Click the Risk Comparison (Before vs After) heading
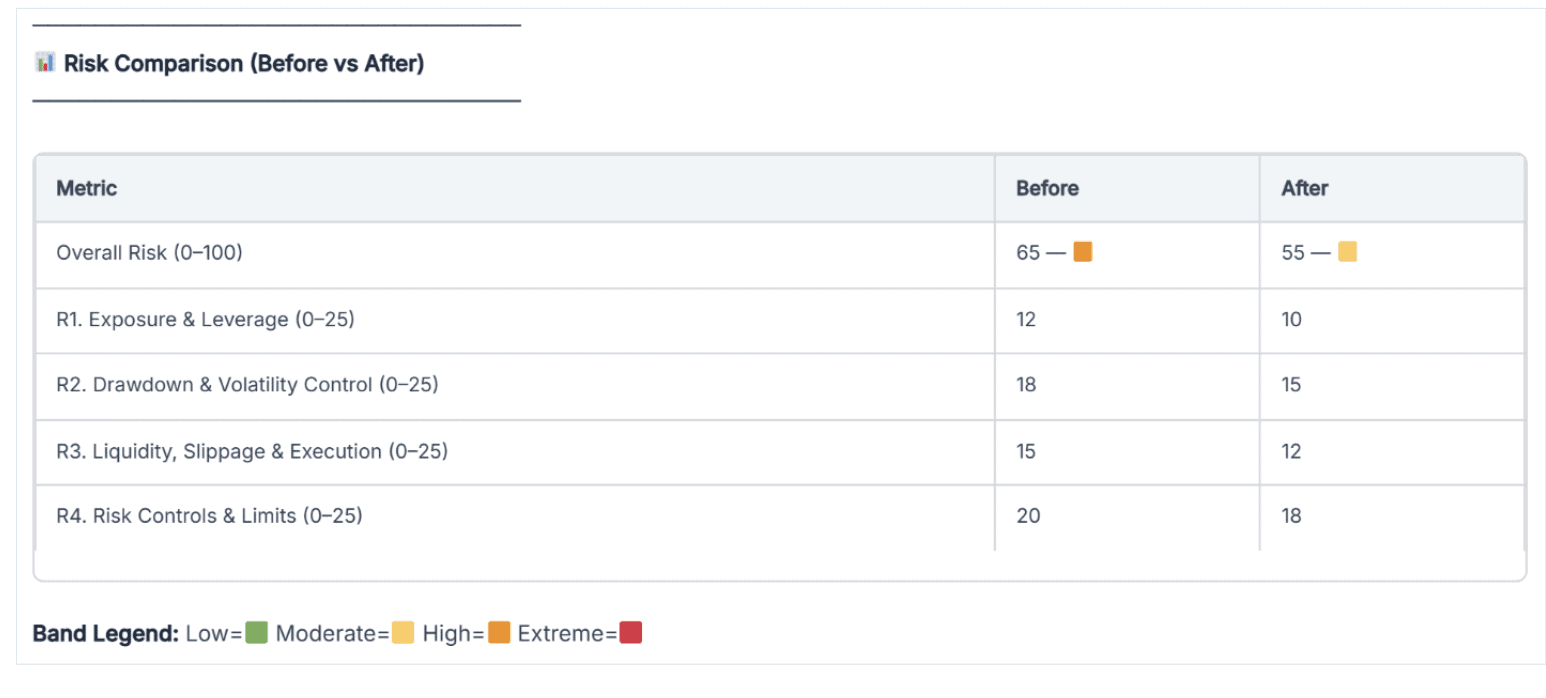This screenshot has width=1546, height=698. pyautogui.click(x=244, y=64)
